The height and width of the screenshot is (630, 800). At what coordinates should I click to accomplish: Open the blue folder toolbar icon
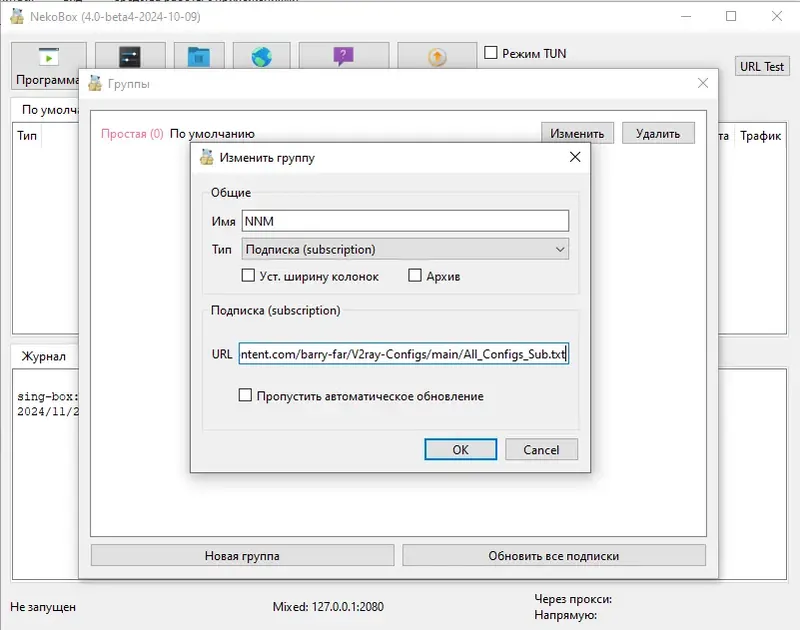[x=198, y=57]
